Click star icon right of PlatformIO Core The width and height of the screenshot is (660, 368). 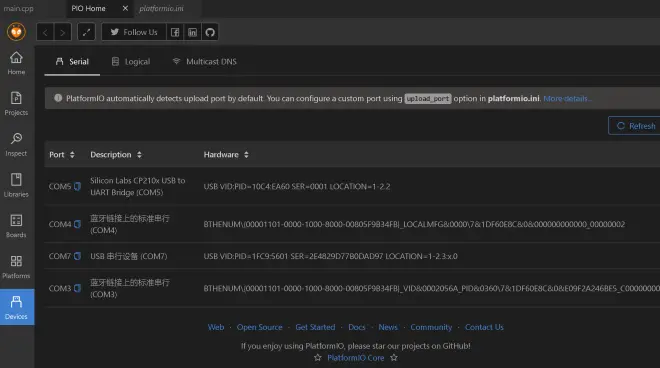[x=394, y=357]
